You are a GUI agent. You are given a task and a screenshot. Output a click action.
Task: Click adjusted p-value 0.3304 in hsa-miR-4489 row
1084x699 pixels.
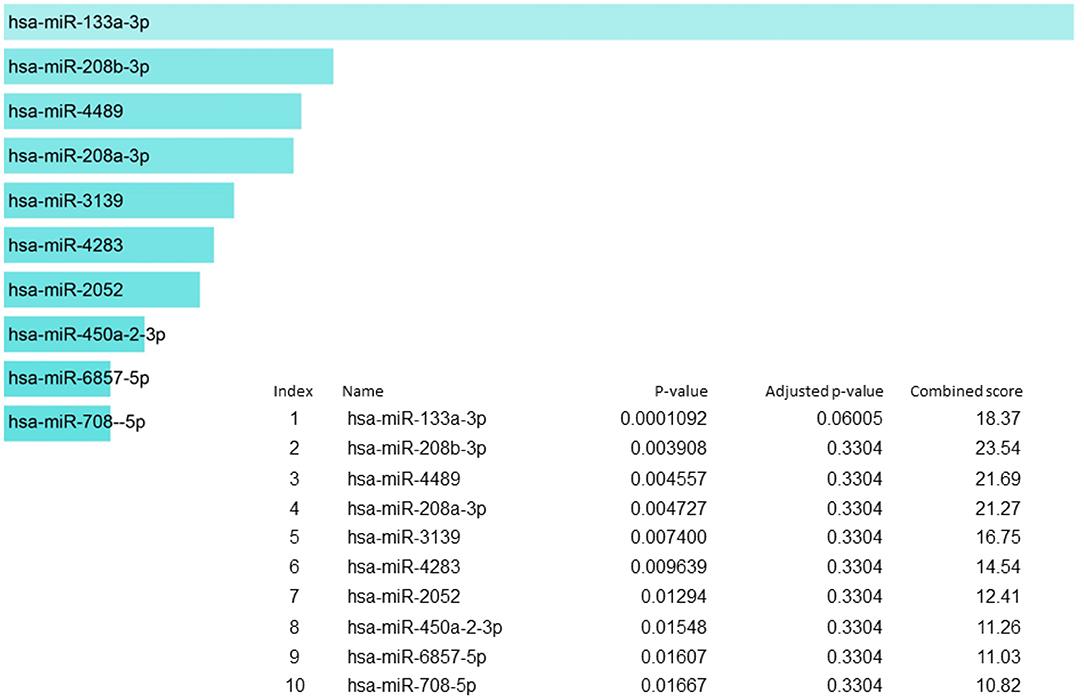pos(854,479)
